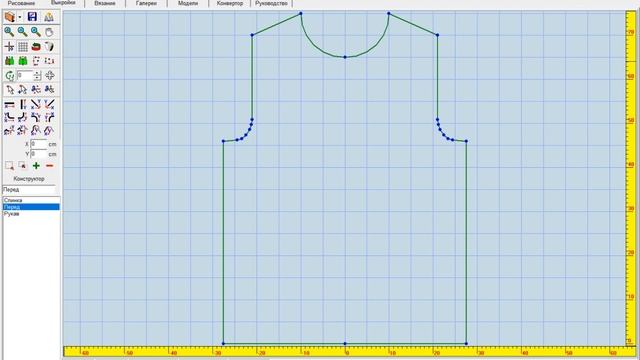Image resolution: width=640 pixels, height=360 pixels.
Task: Switch to the Руководство tab
Action: 271,3
